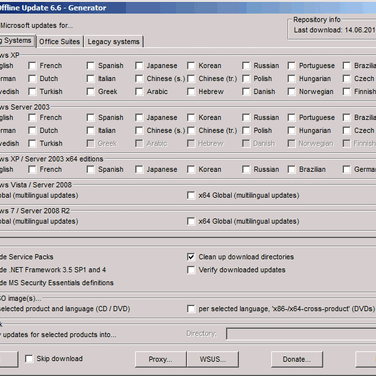Check Chinese (tr.) for Windows Server 2003
Viewport: 376px width, 376px height.
coord(191,131)
